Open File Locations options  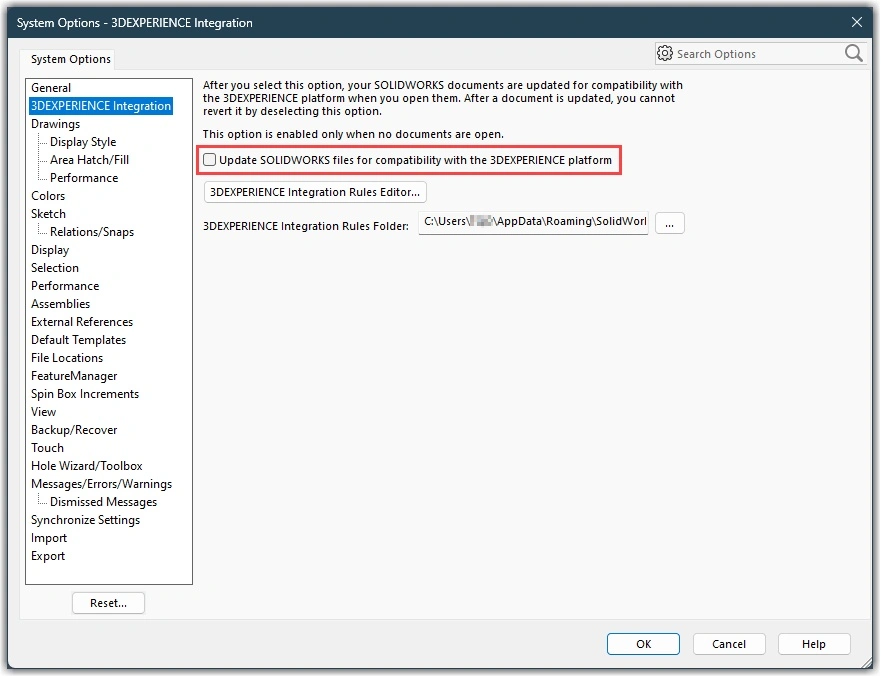coord(67,358)
